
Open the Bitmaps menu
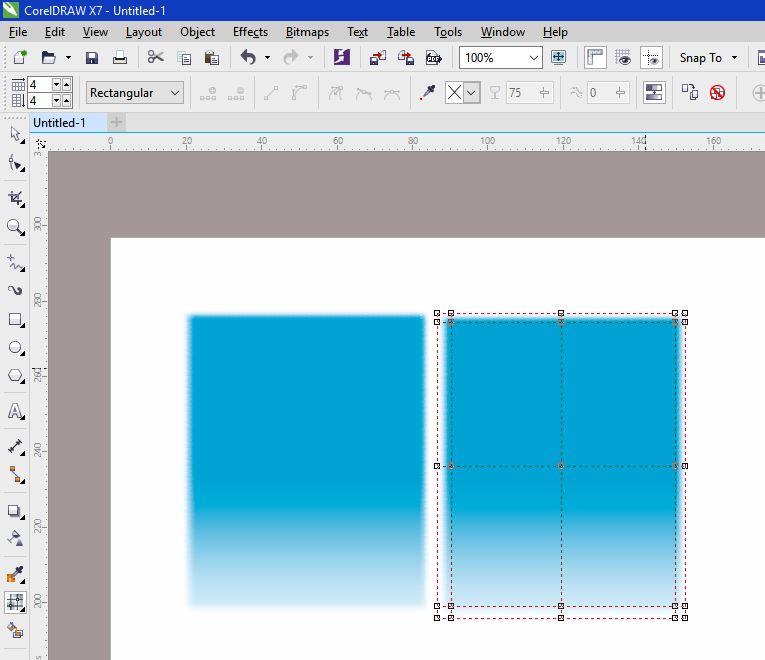click(307, 32)
